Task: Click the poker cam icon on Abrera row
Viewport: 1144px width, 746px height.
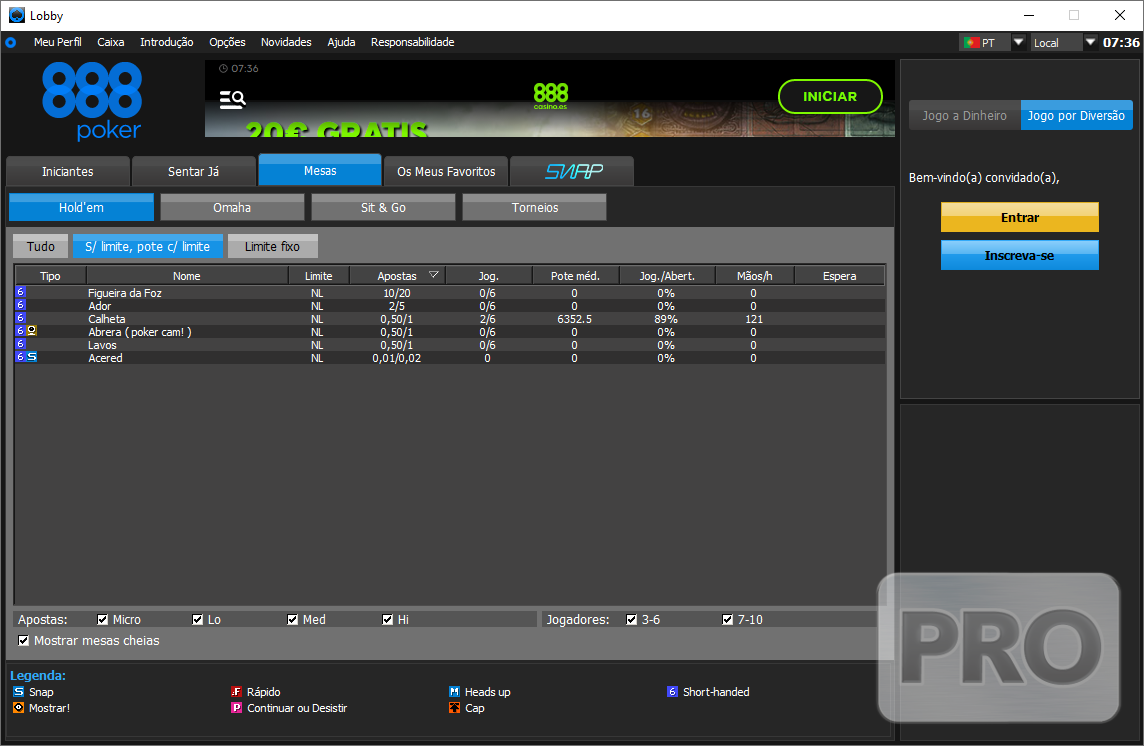Action: (x=32, y=331)
